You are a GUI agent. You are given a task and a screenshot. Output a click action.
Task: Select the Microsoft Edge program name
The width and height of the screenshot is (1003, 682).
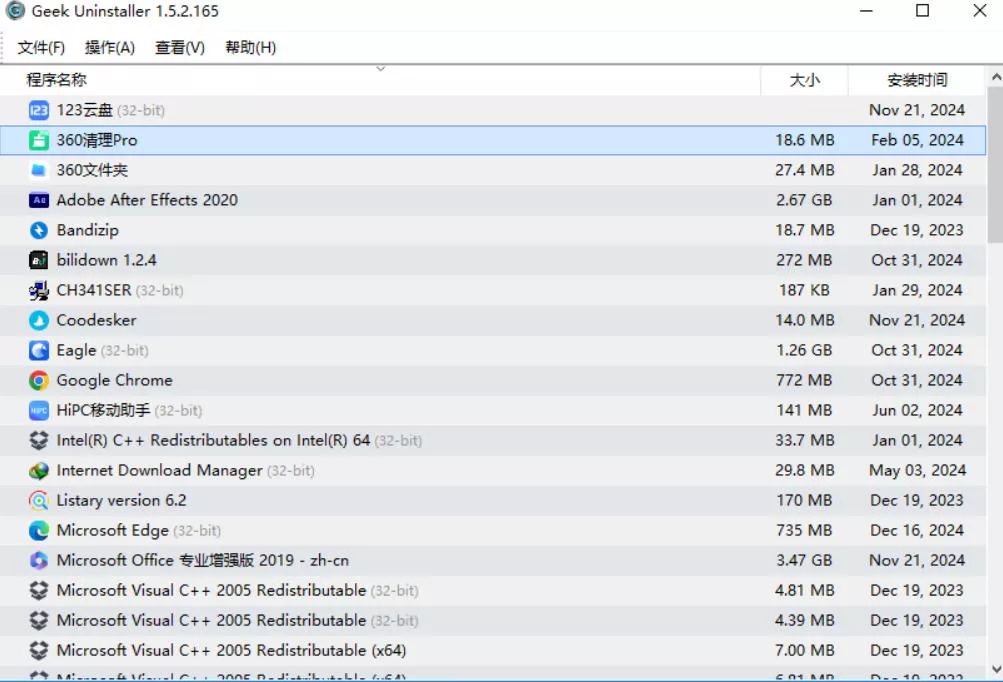pos(113,530)
